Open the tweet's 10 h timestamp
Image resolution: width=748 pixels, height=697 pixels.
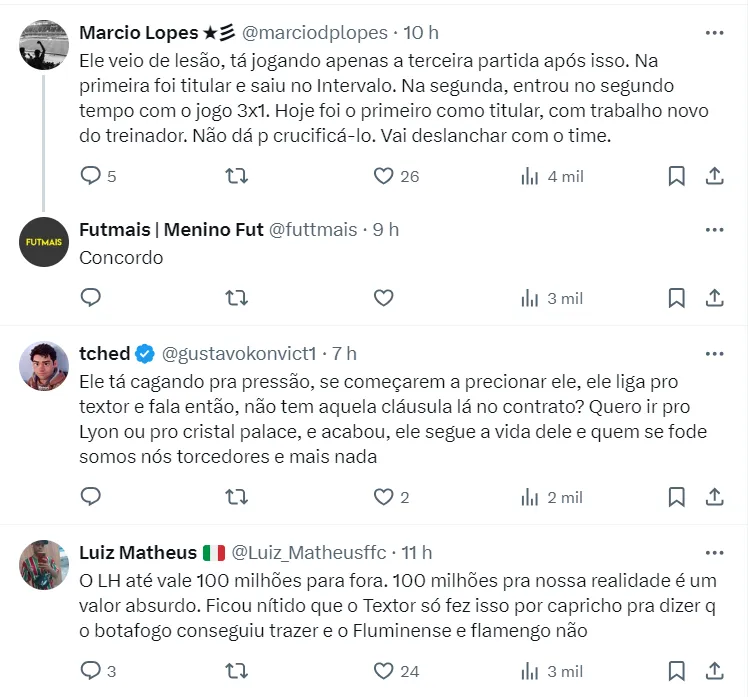[421, 32]
